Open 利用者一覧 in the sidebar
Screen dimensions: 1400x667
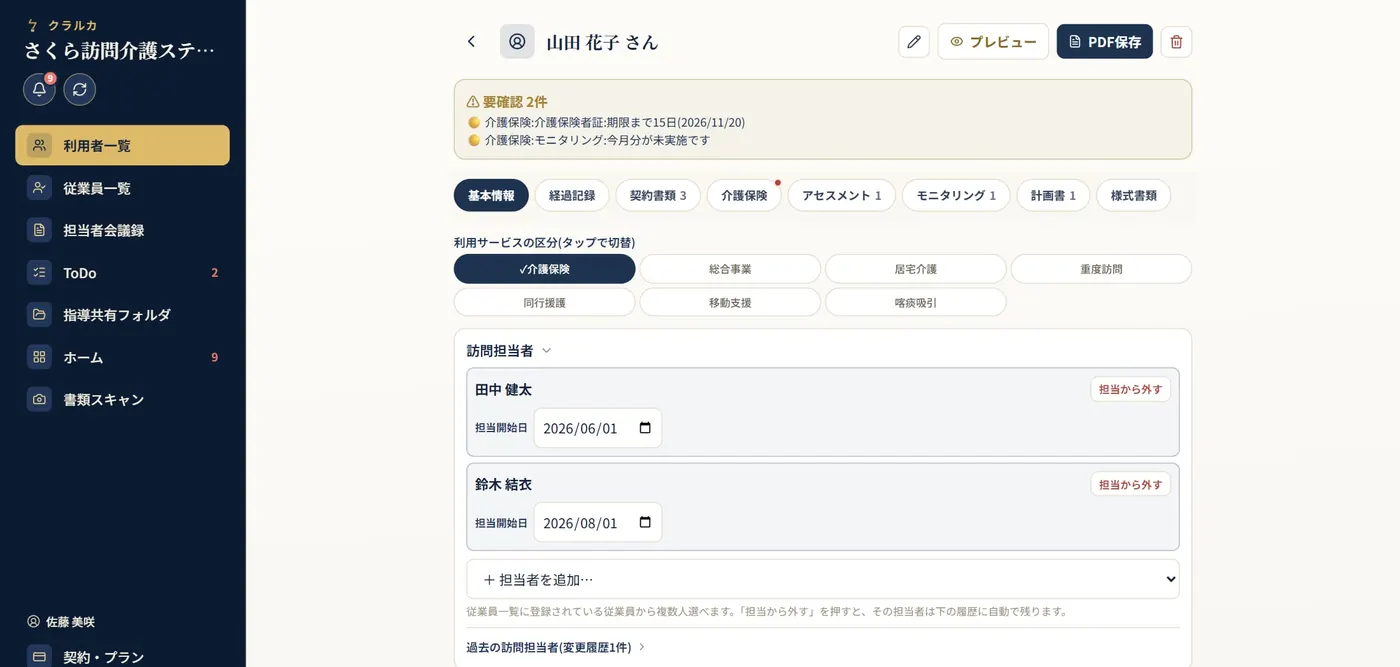point(122,145)
